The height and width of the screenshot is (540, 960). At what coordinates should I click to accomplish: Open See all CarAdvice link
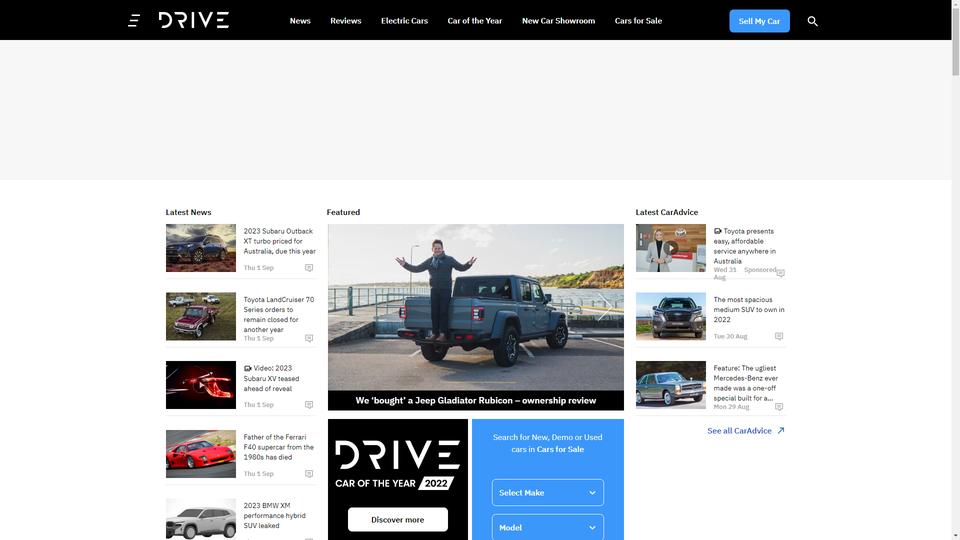(739, 430)
